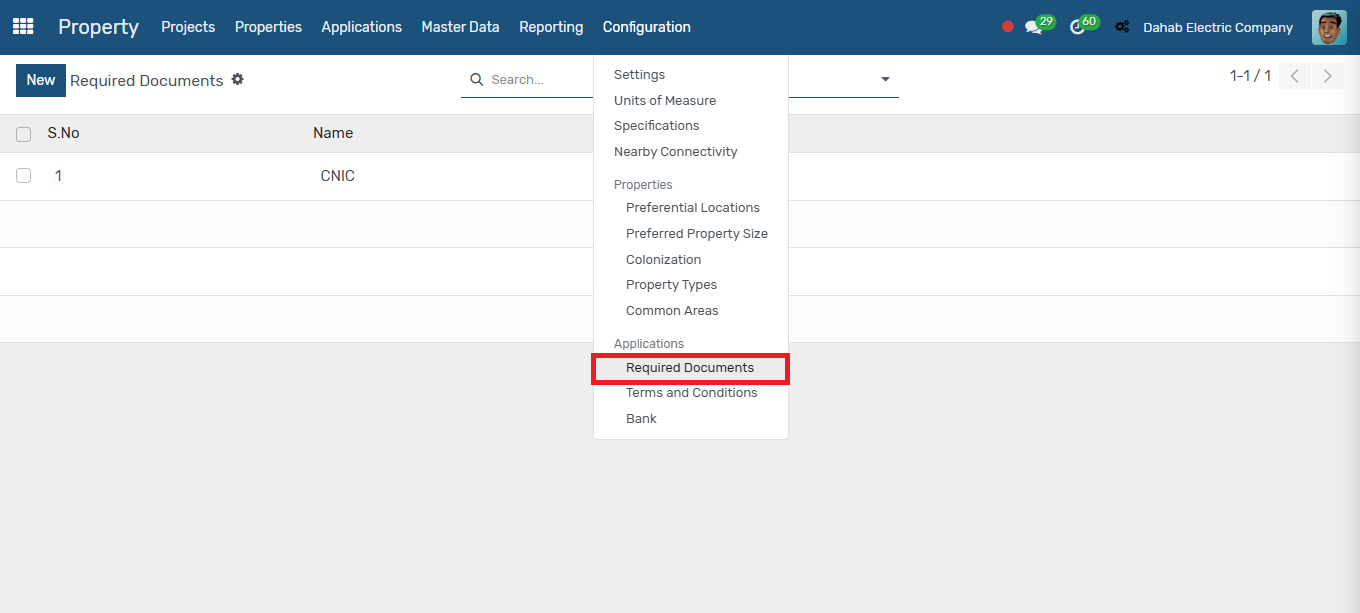Viewport: 1360px width, 613px height.
Task: Open the Applications top menu
Action: coord(362,27)
